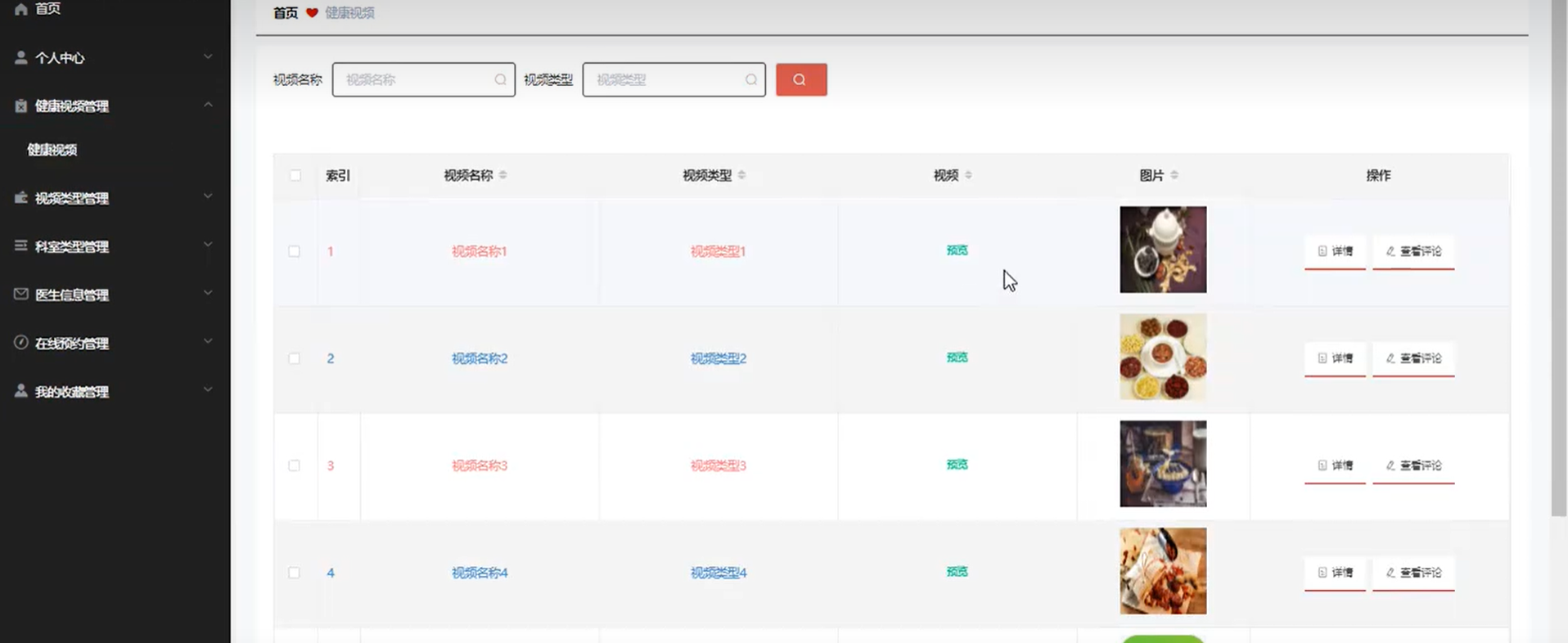Click the 视频类型管理 icon
1568x643 pixels.
click(x=21, y=197)
